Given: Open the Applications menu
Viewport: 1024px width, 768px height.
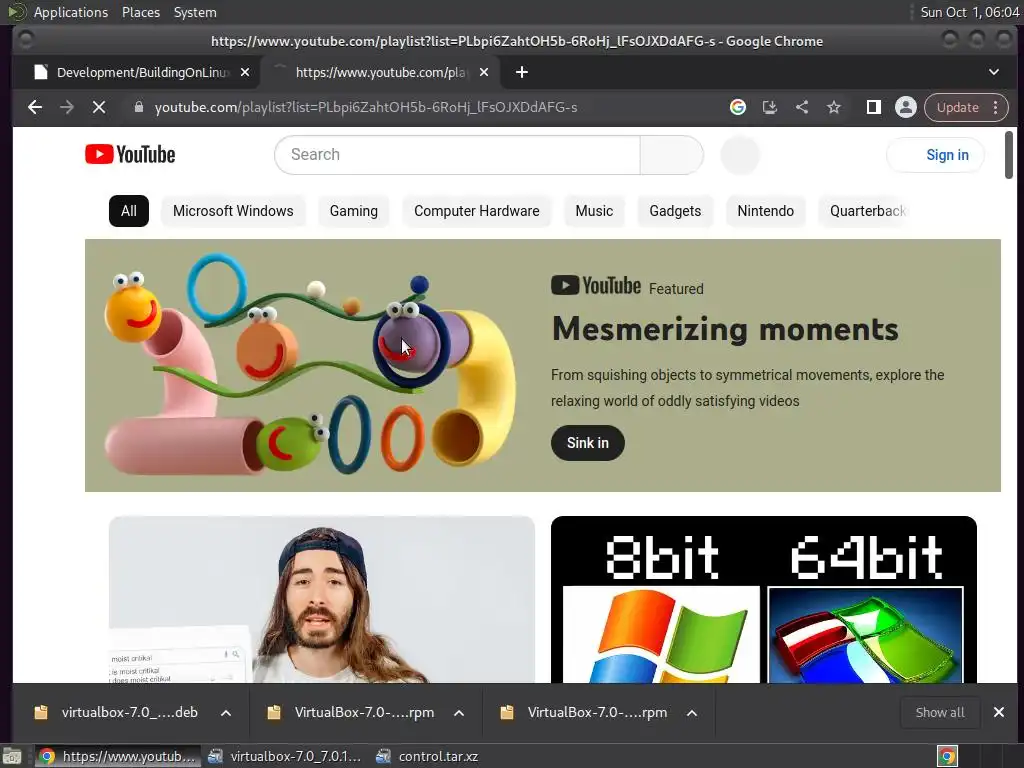Looking at the screenshot, I should pyautogui.click(x=71, y=12).
